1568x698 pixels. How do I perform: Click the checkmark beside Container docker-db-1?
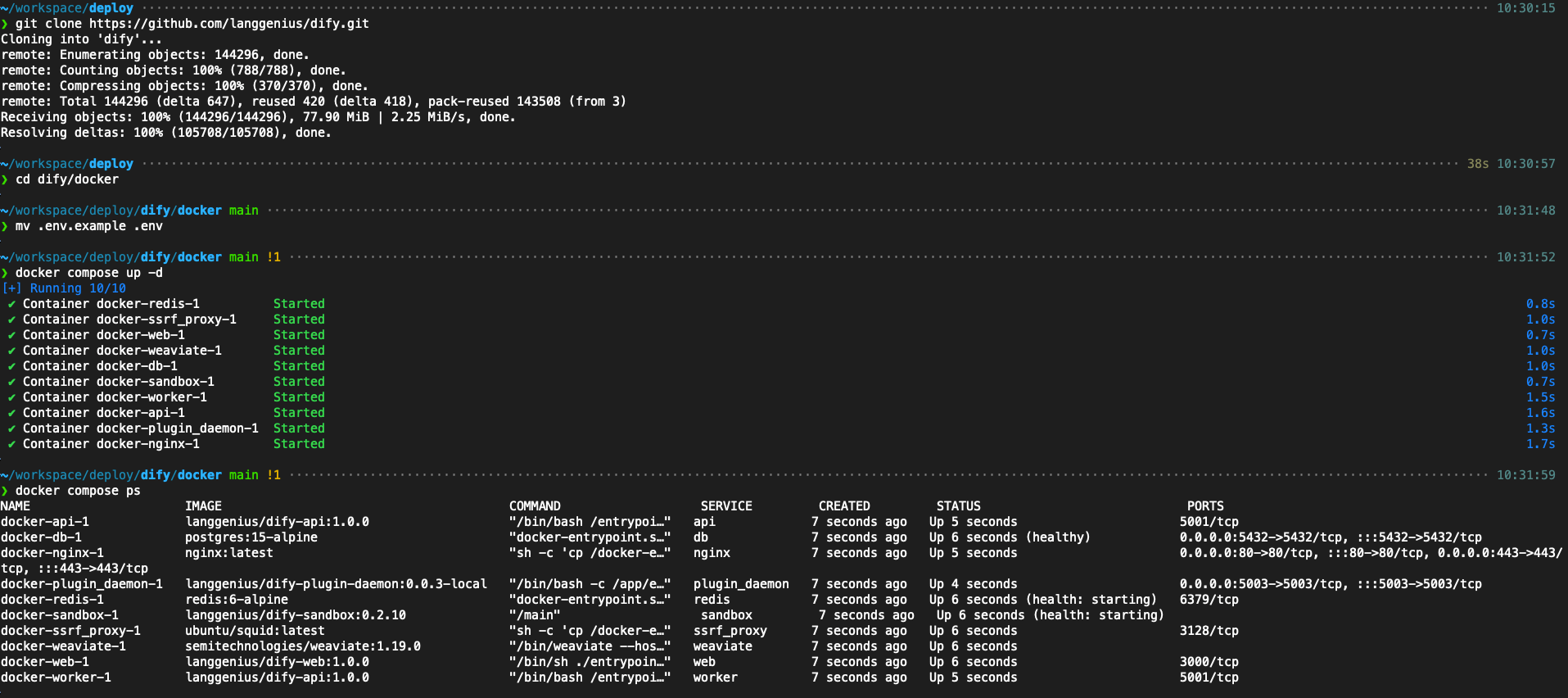(11, 366)
